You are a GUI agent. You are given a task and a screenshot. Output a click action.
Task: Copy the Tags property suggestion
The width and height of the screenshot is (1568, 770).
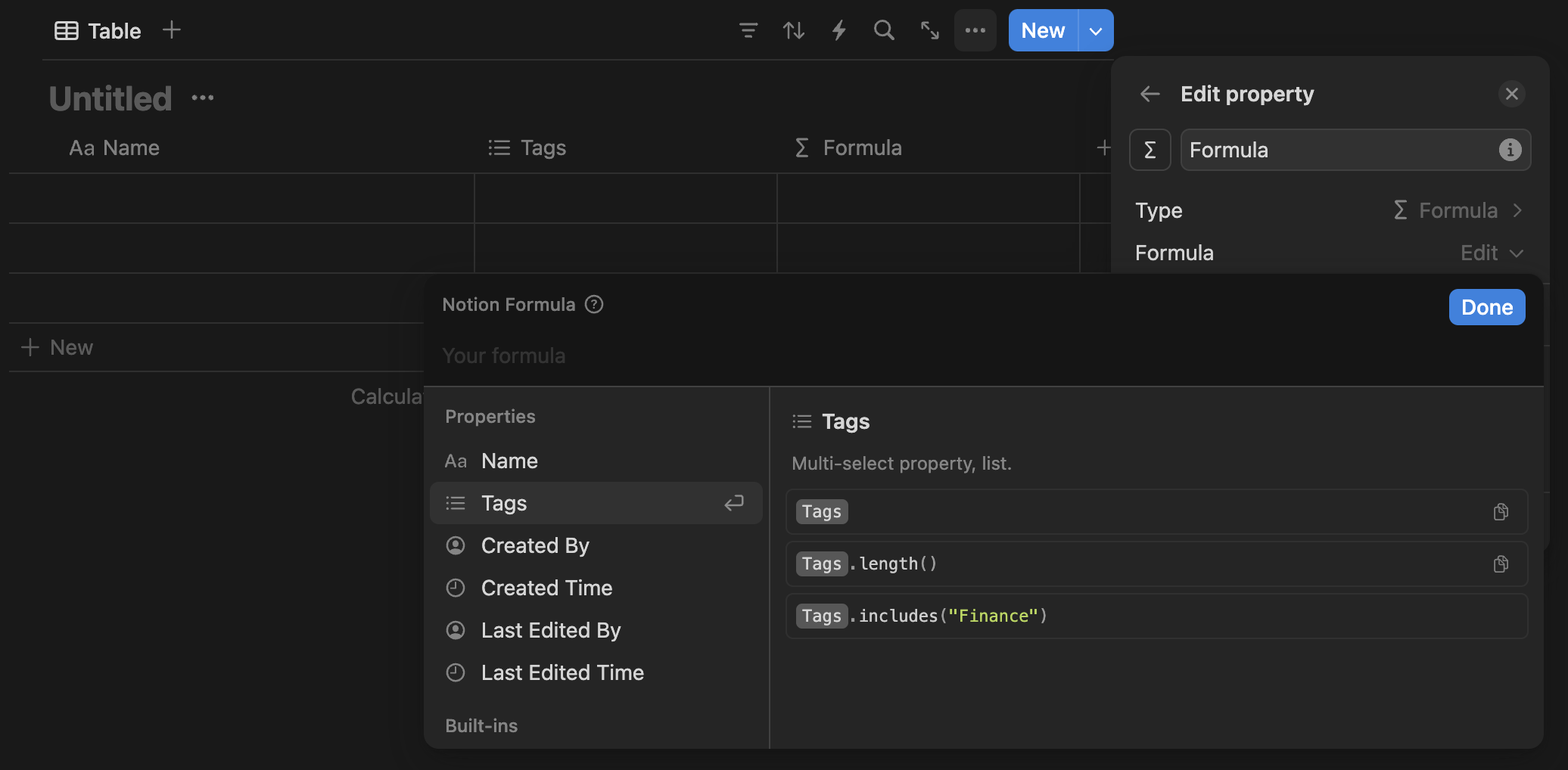tap(1501, 511)
